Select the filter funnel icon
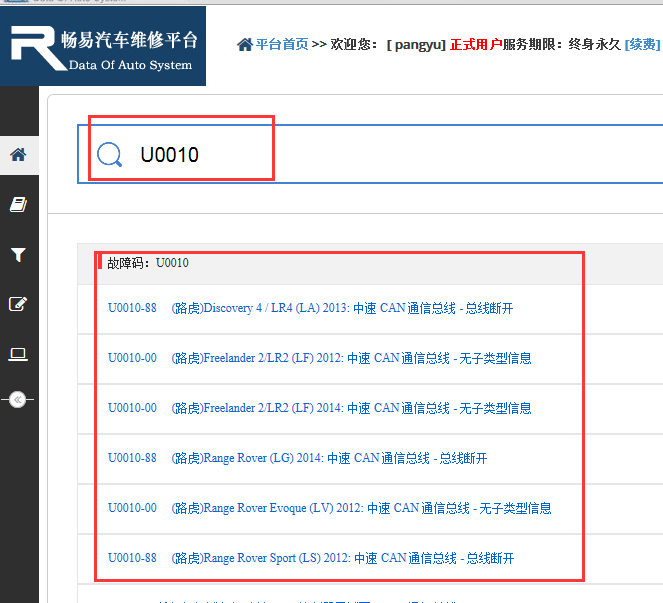Viewport: 663px width, 603px height. (x=18, y=255)
